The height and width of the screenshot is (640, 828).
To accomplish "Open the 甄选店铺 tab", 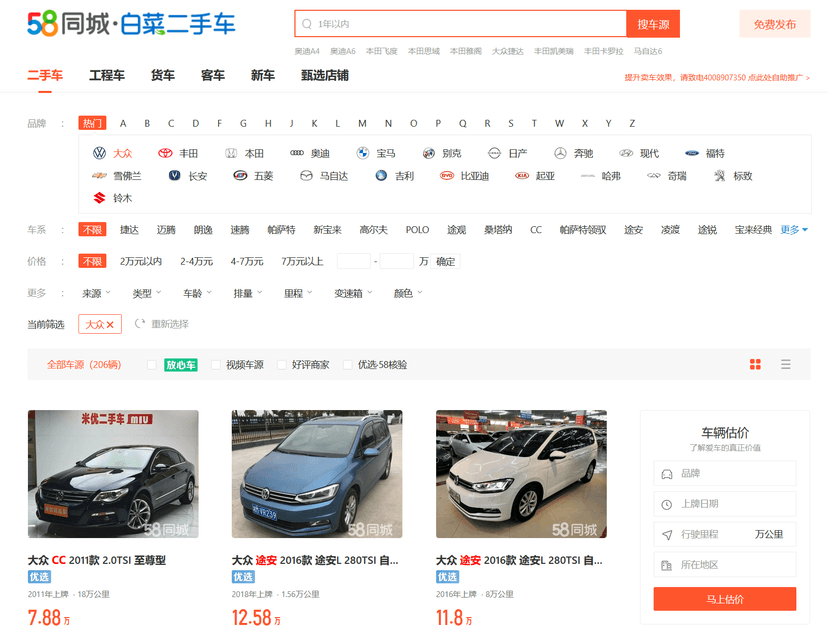I will tap(324, 75).
